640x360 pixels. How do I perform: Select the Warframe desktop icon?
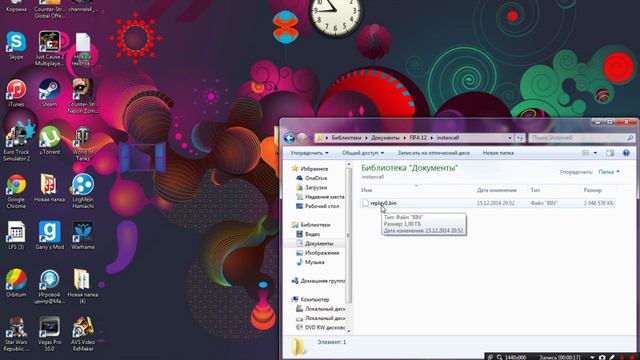[83, 235]
